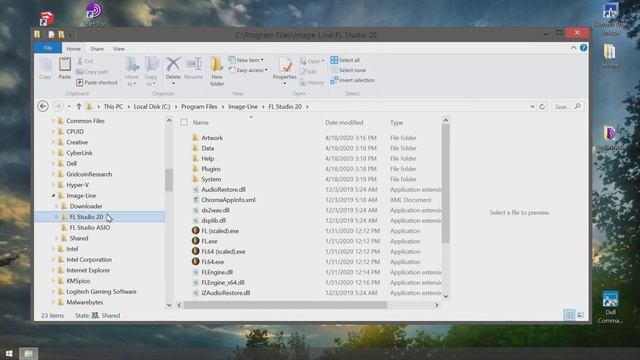Open the Help question mark icon
Viewport: 640px width, 360px height.
pos(584,48)
